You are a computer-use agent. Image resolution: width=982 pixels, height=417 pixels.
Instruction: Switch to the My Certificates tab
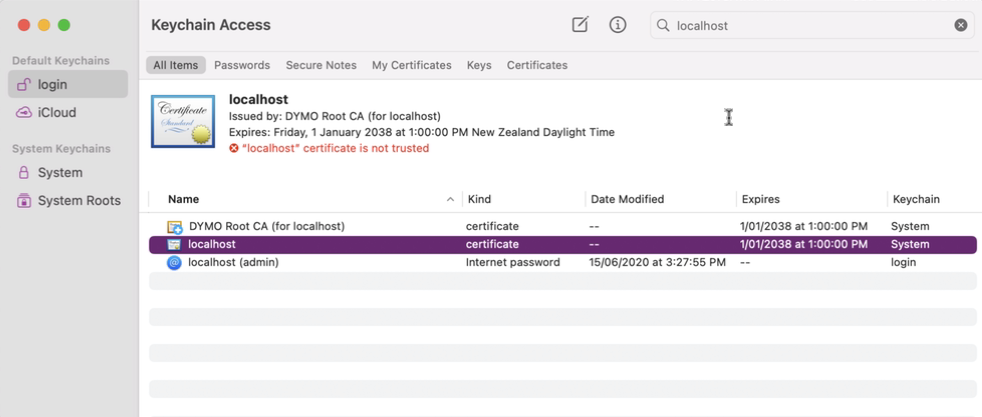(x=411, y=65)
